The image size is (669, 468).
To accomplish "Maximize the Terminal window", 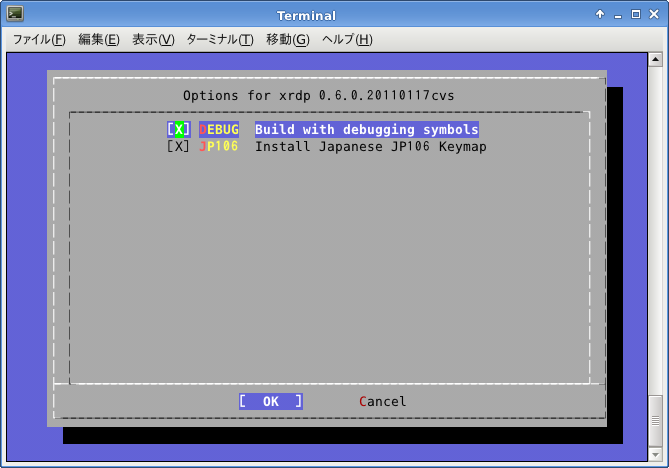I will pos(636,15).
